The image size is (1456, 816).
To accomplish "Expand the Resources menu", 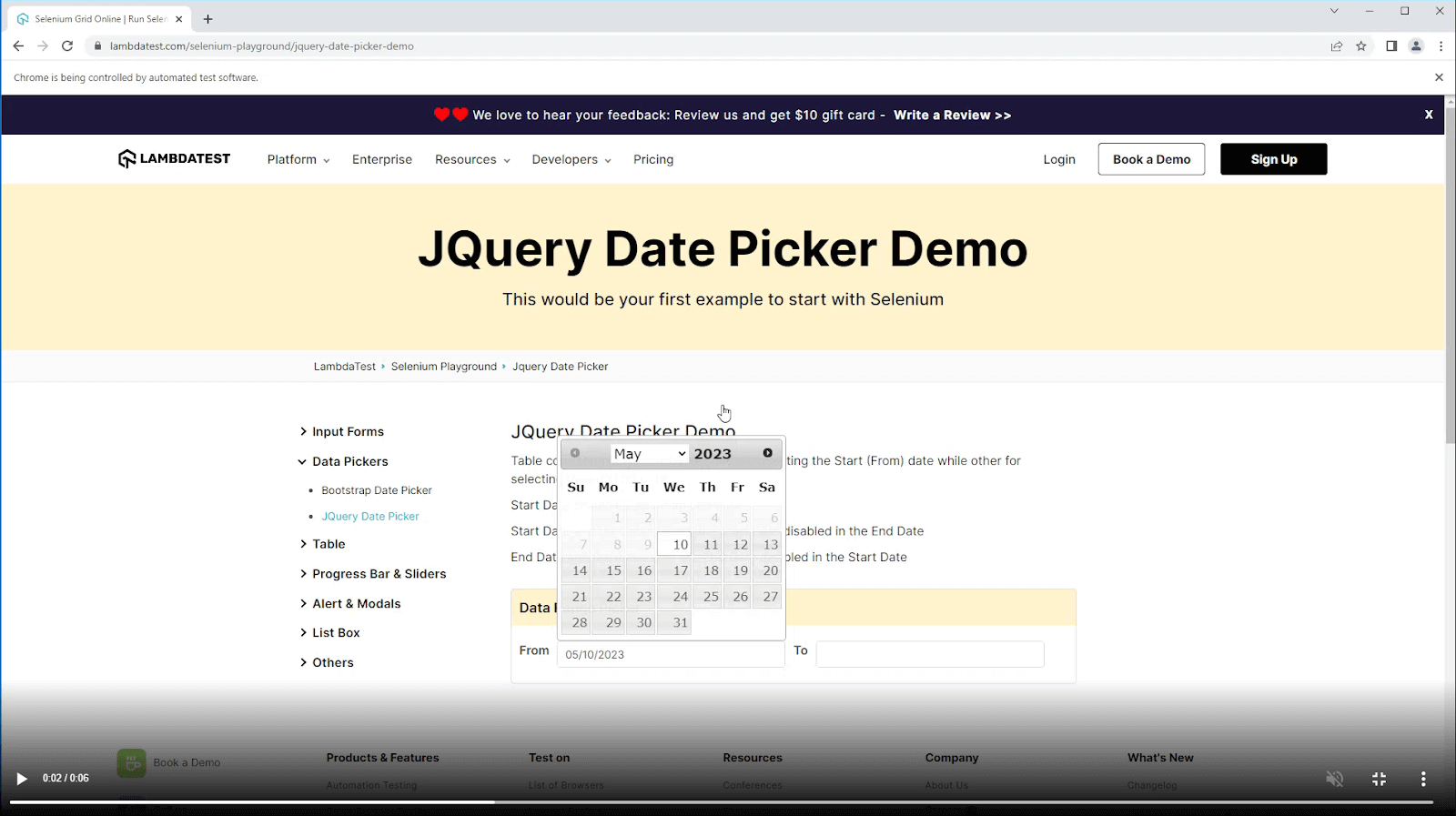I will click(x=472, y=159).
